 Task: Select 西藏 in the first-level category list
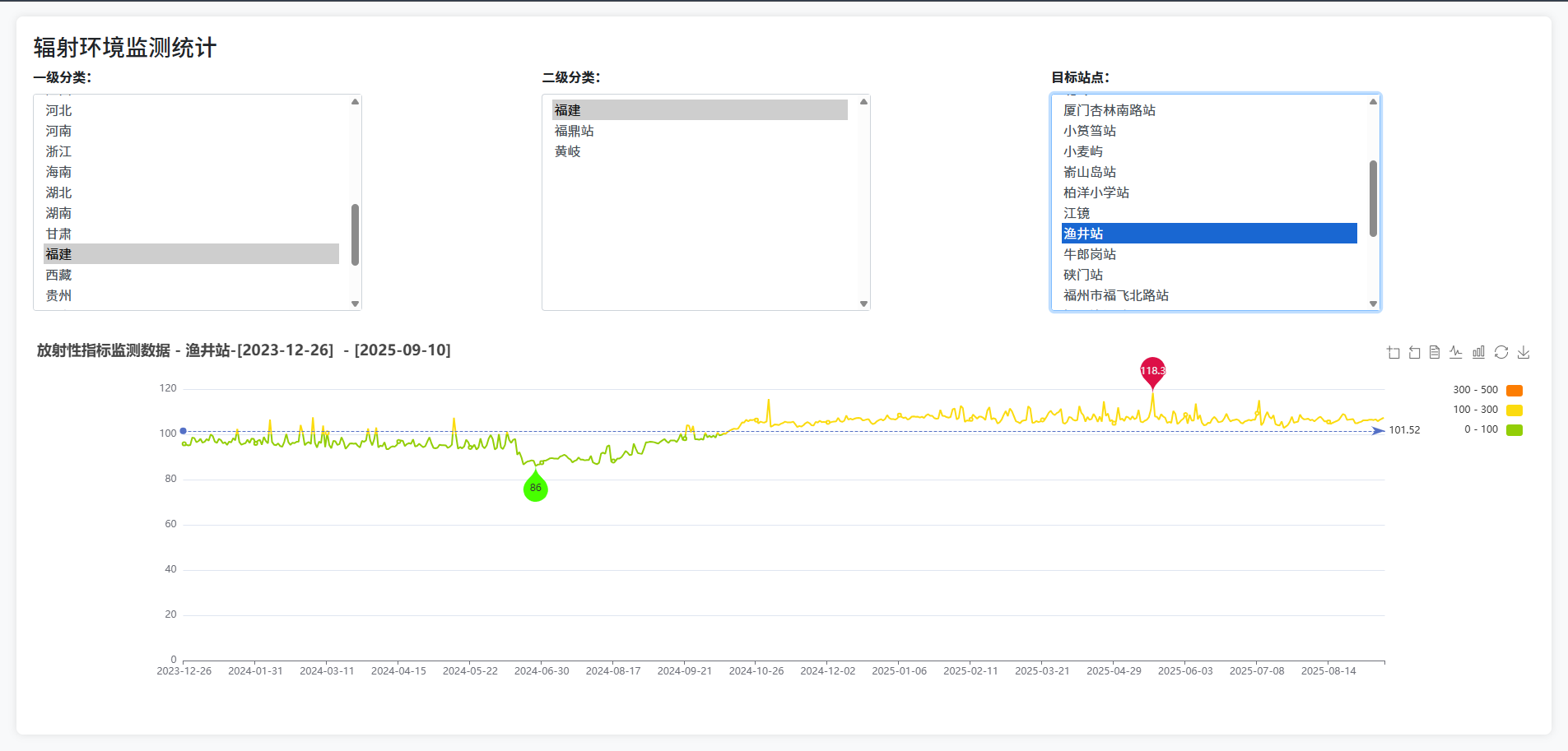(191, 275)
